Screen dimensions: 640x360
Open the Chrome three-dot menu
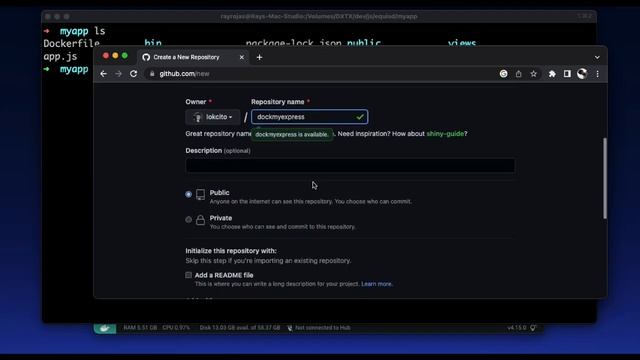[597, 74]
